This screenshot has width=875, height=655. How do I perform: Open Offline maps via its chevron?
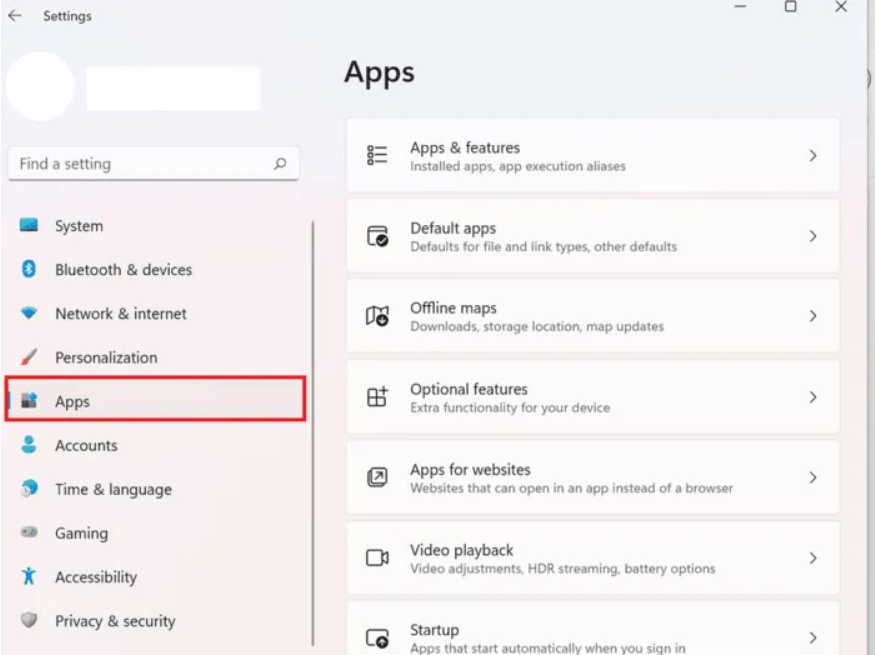813,316
